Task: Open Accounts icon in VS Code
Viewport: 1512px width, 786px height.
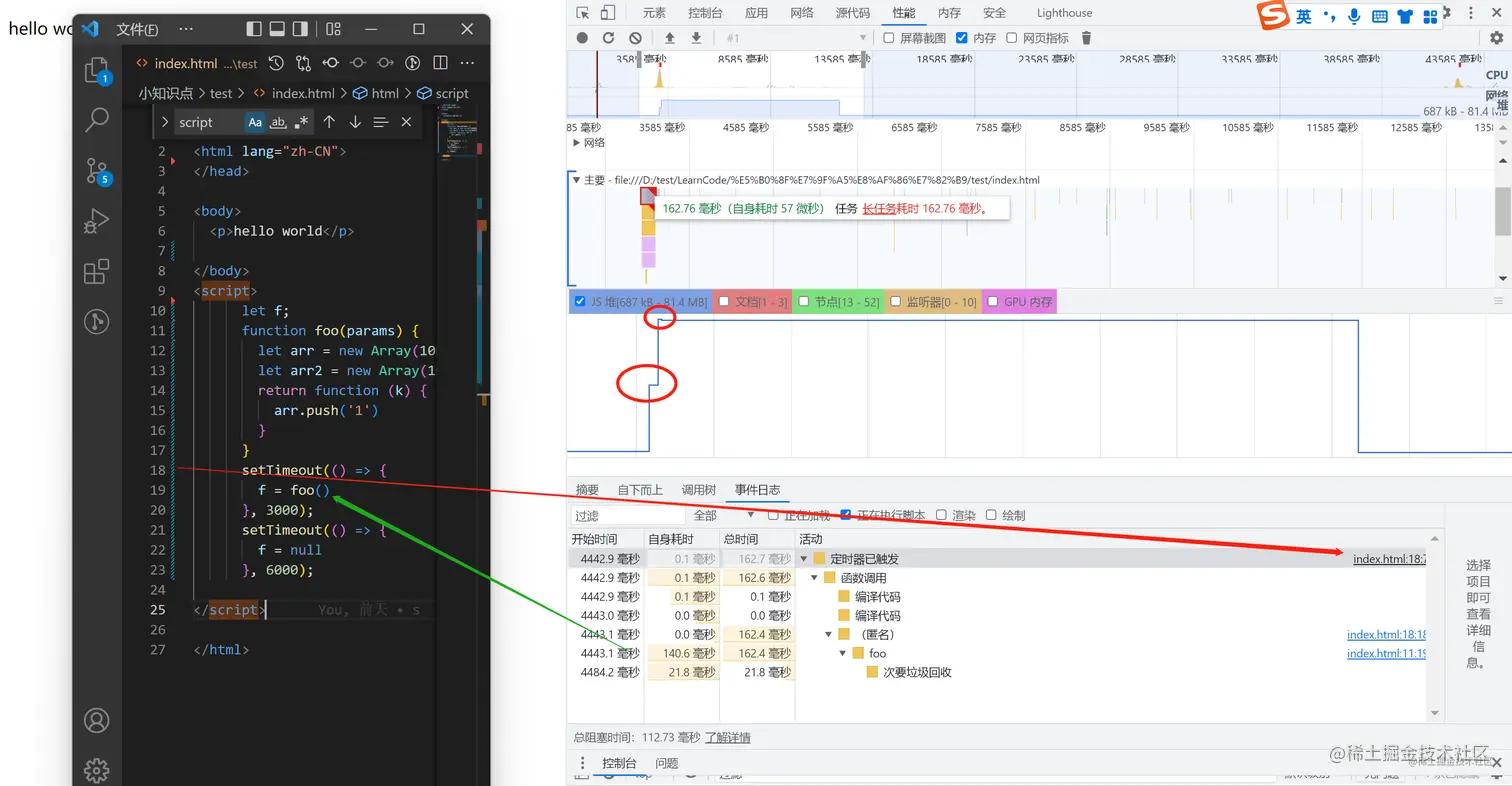Action: click(x=97, y=720)
